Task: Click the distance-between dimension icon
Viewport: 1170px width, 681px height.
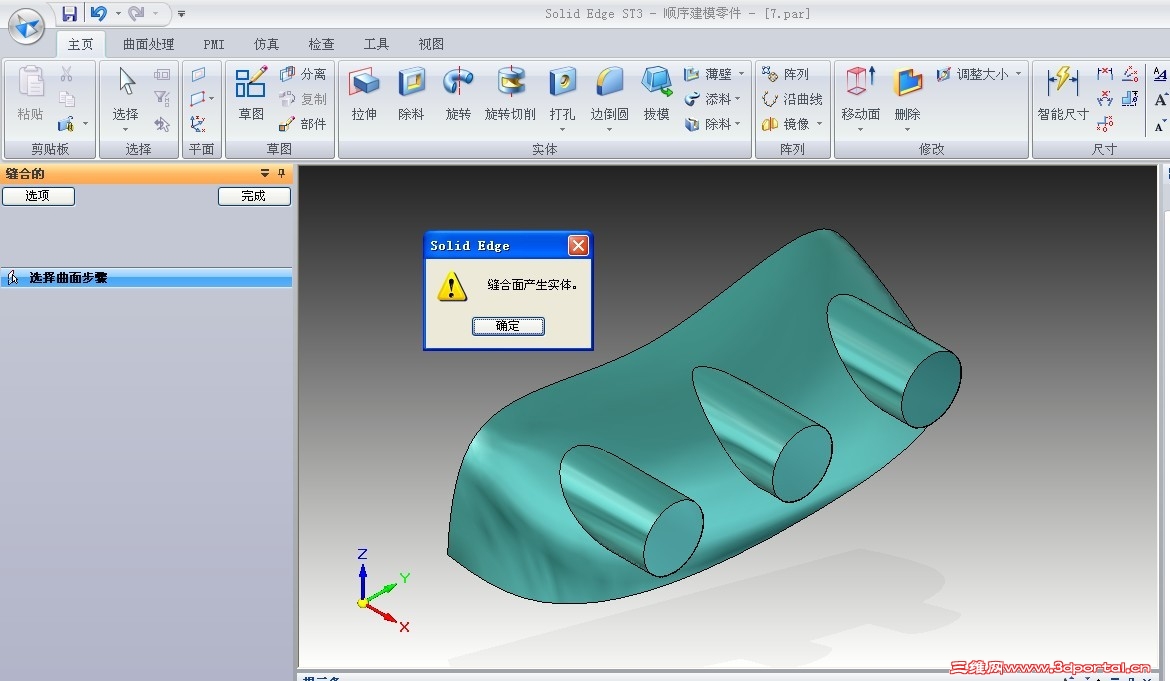Action: (x=1105, y=74)
